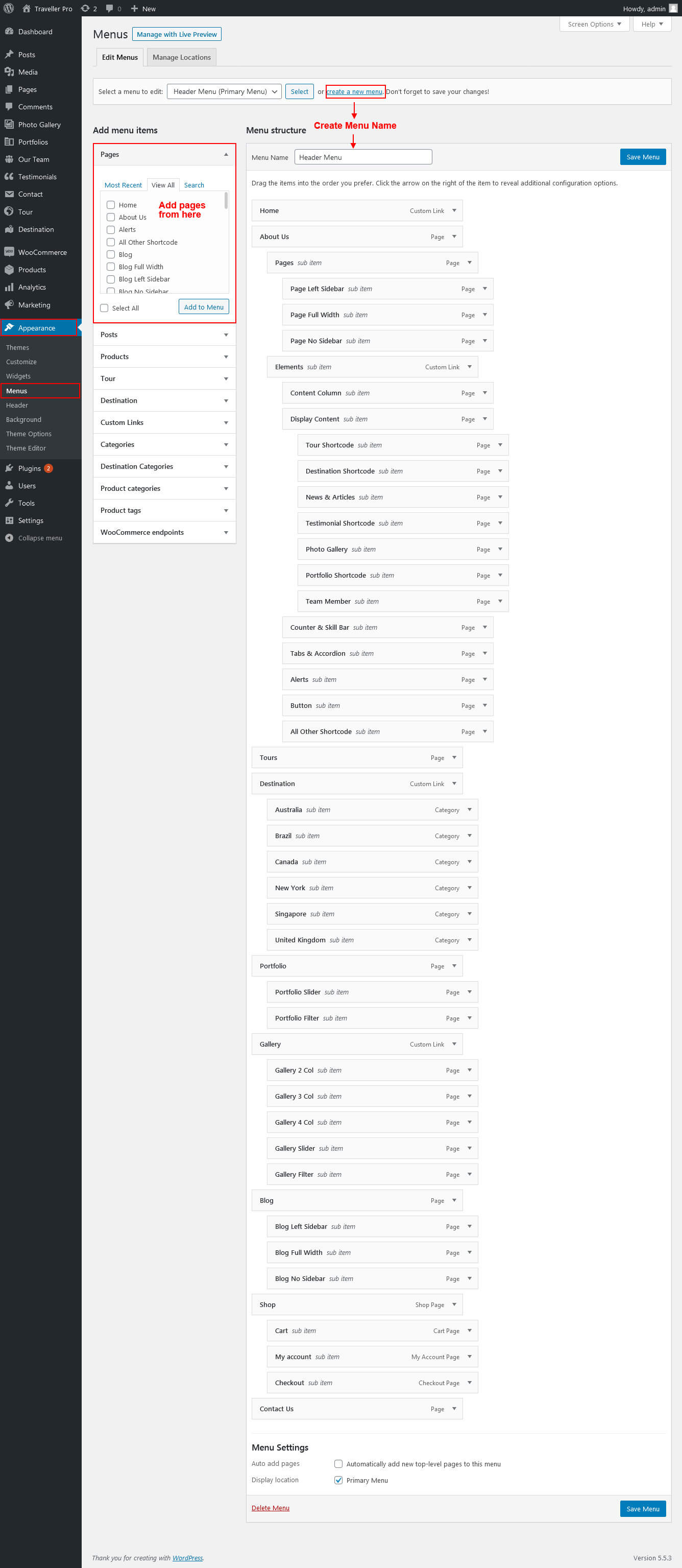Click the updates icon in admin bar
This screenshot has width=682, height=1568.
(86, 9)
